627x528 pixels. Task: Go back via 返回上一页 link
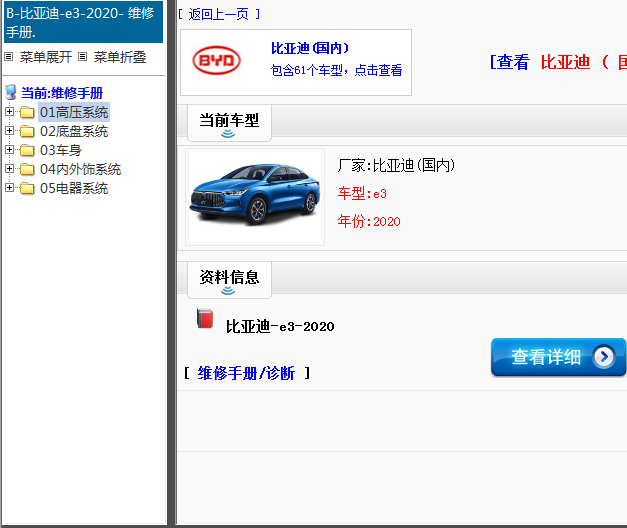219,14
